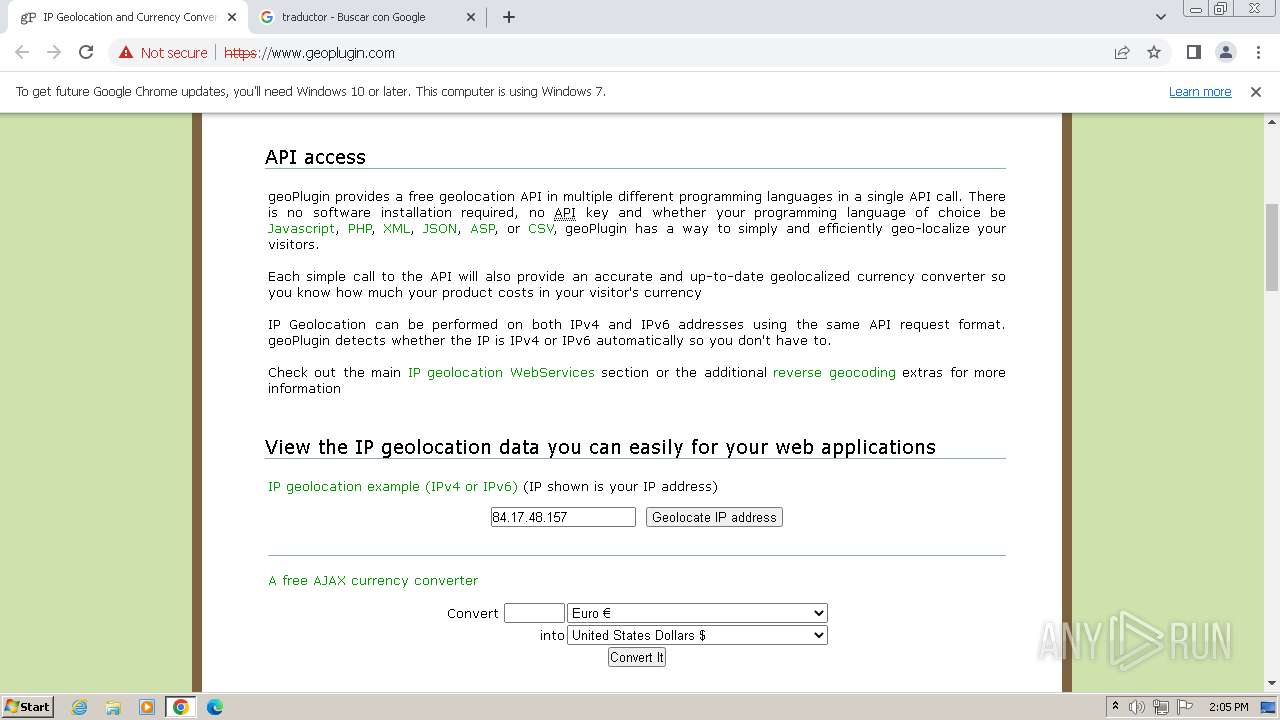The height and width of the screenshot is (720, 1280).
Task: Open the JSON API link
Action: click(439, 229)
